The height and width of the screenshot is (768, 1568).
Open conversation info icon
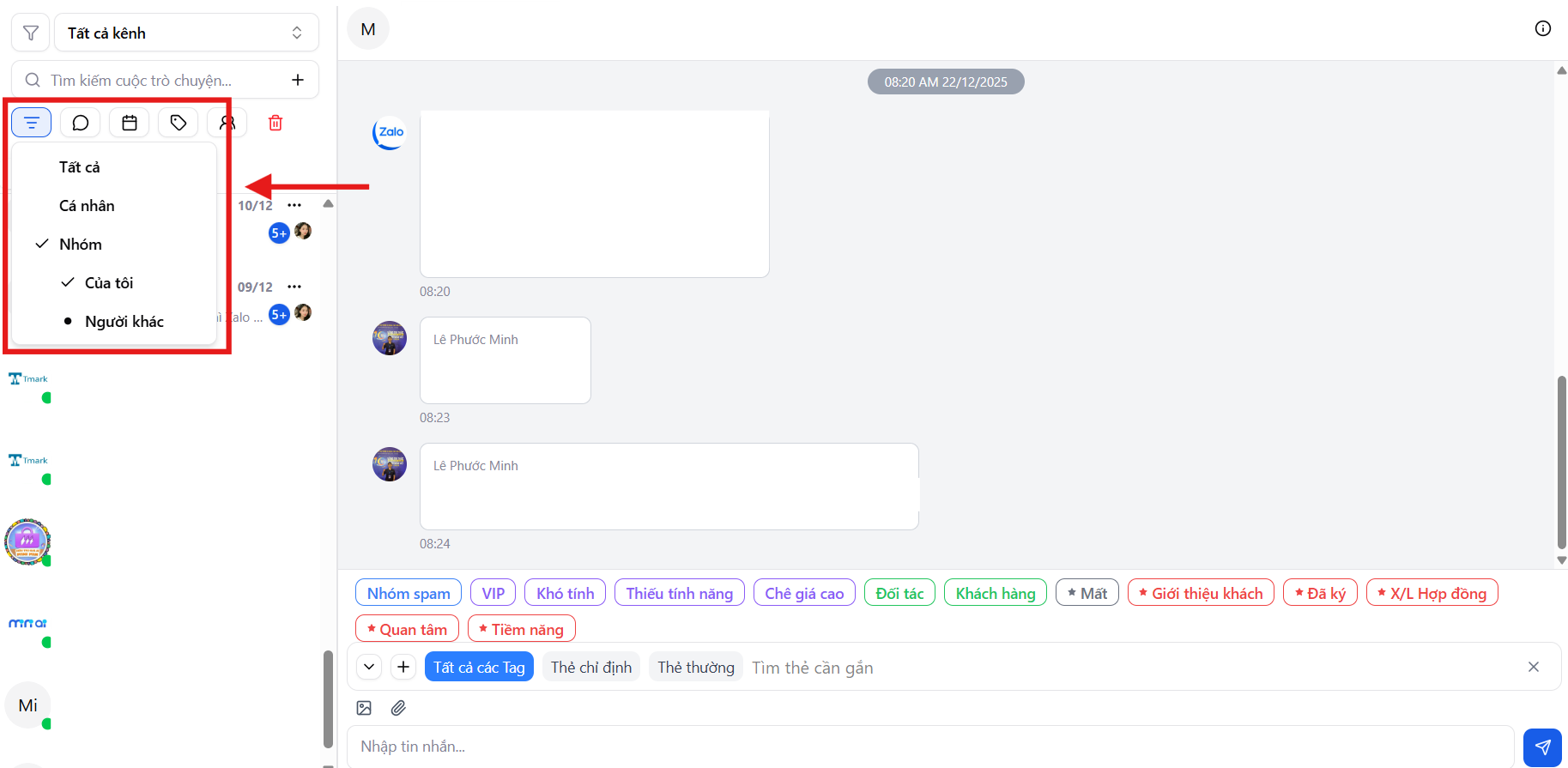coord(1542,29)
